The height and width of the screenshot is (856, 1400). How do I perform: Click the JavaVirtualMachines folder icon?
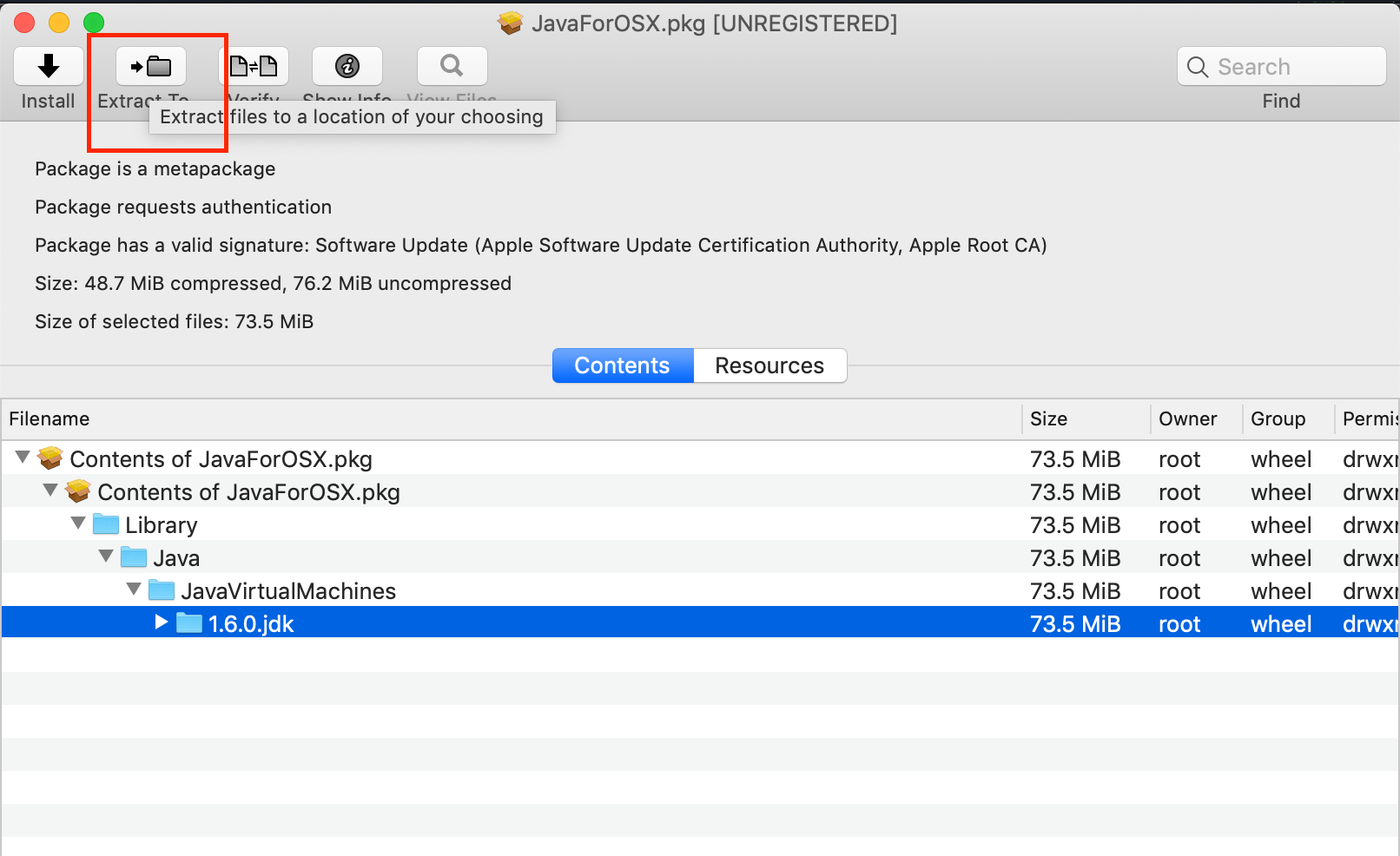tap(162, 590)
